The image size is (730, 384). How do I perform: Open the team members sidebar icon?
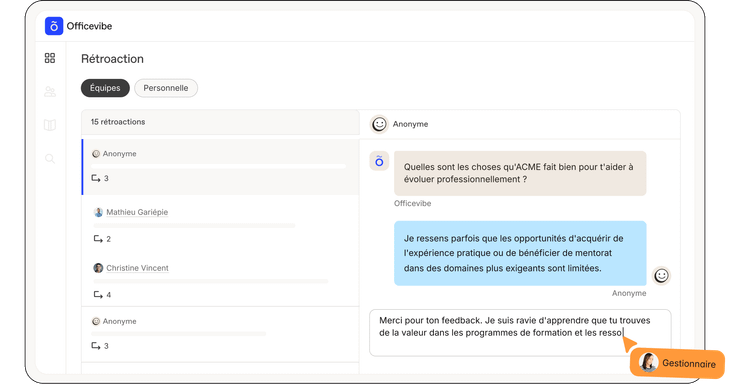50,92
